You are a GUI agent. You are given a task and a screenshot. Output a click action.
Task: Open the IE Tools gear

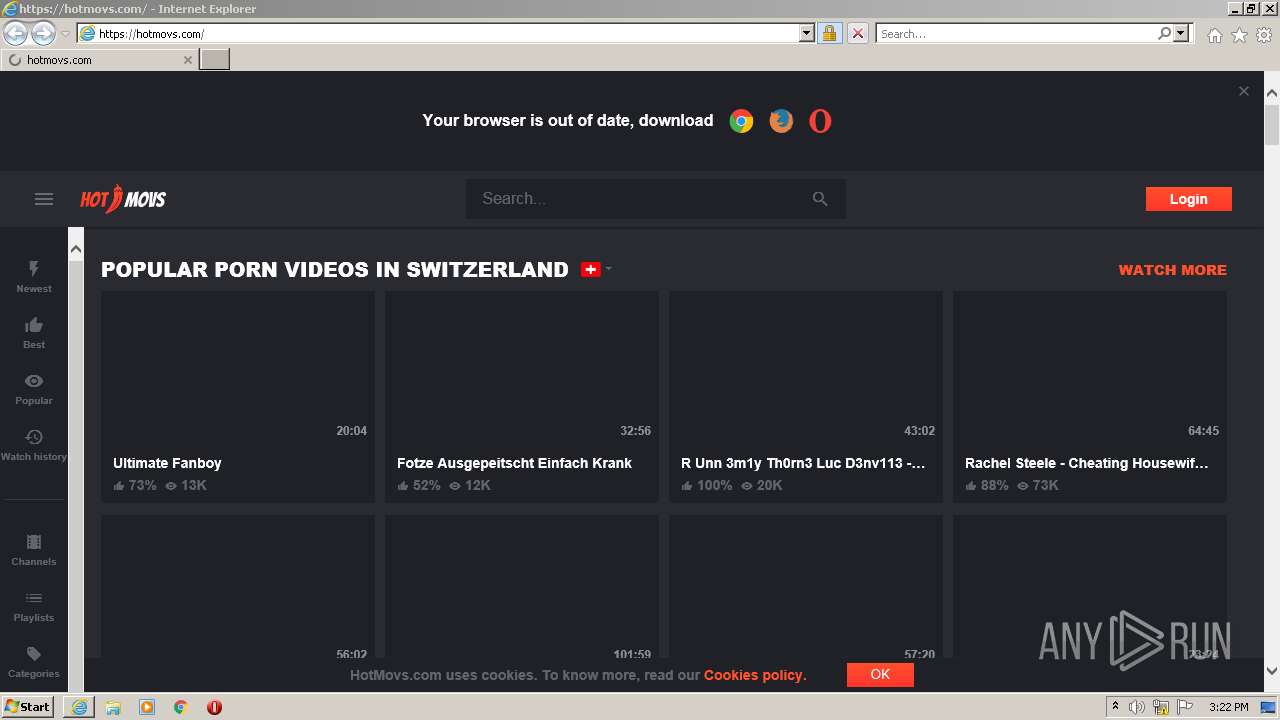1264,35
